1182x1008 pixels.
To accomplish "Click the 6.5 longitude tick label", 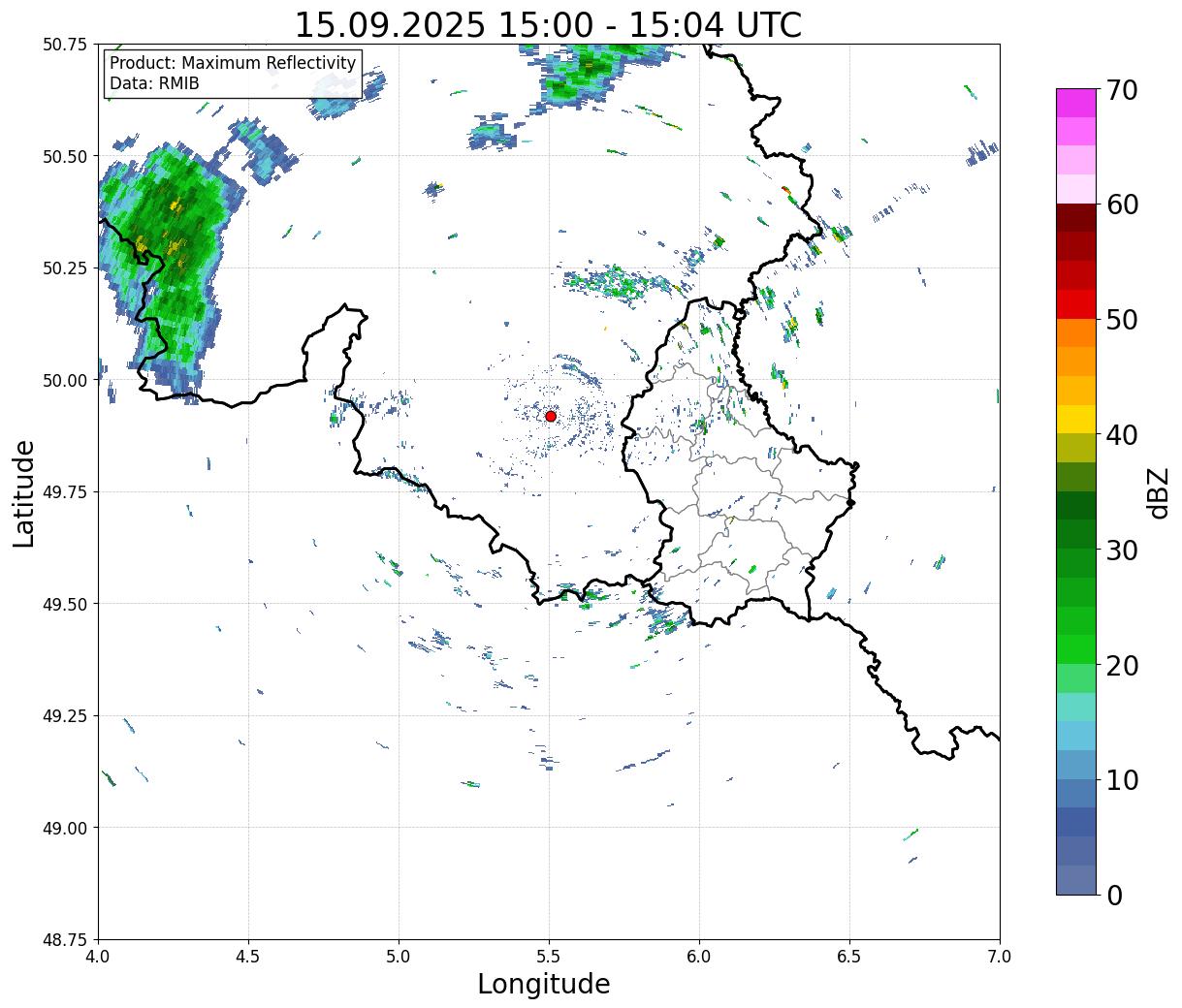I will [x=849, y=957].
